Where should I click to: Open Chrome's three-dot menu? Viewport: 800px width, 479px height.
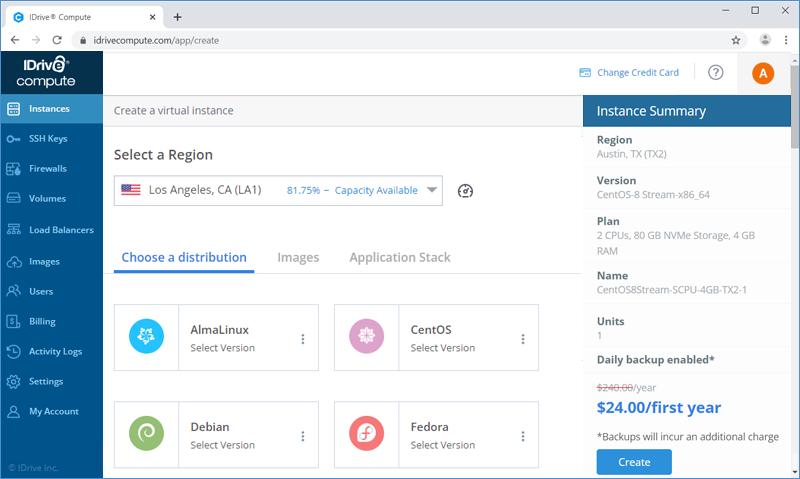click(x=786, y=40)
